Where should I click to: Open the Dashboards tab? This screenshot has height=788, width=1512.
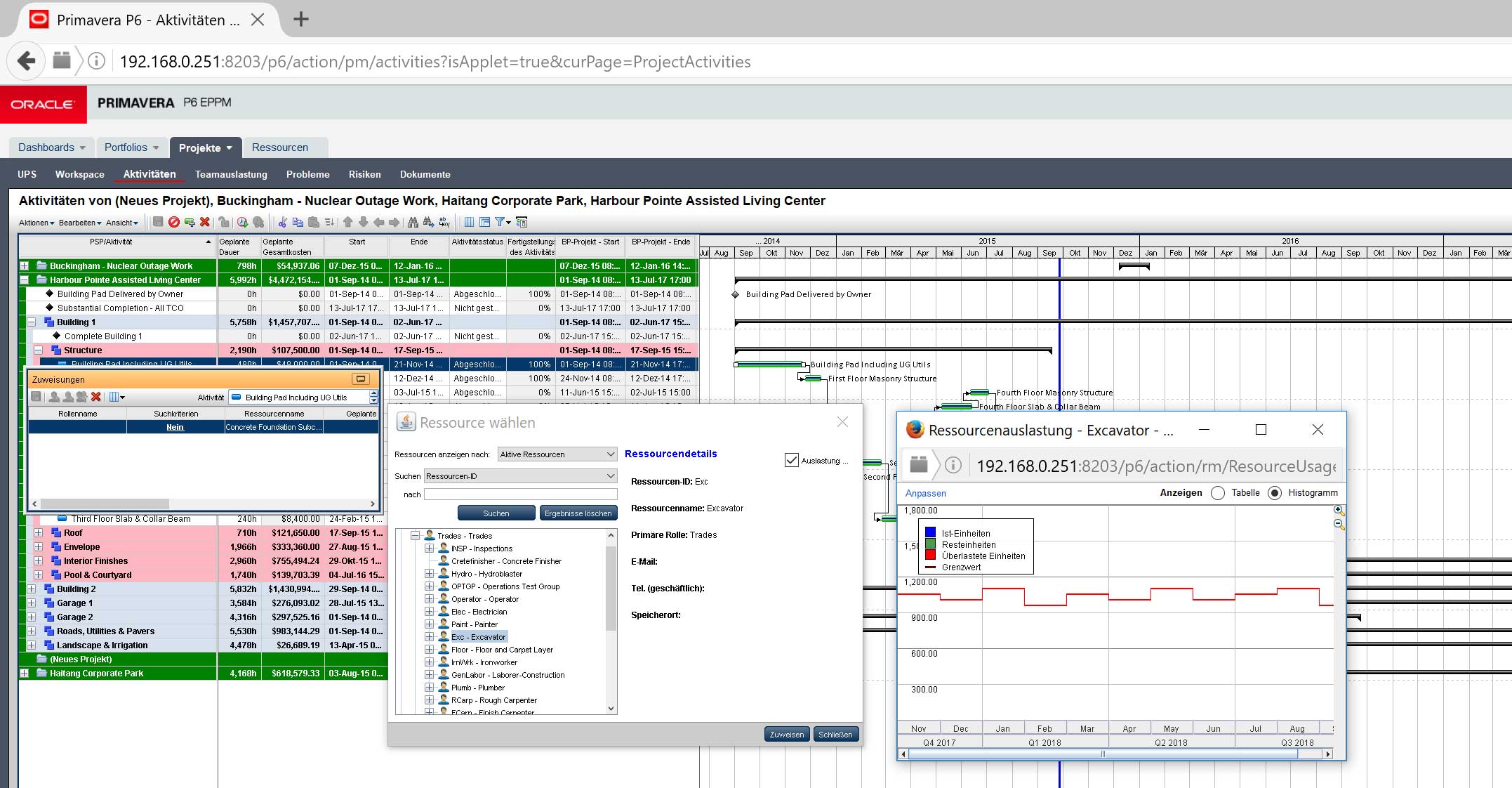51,147
